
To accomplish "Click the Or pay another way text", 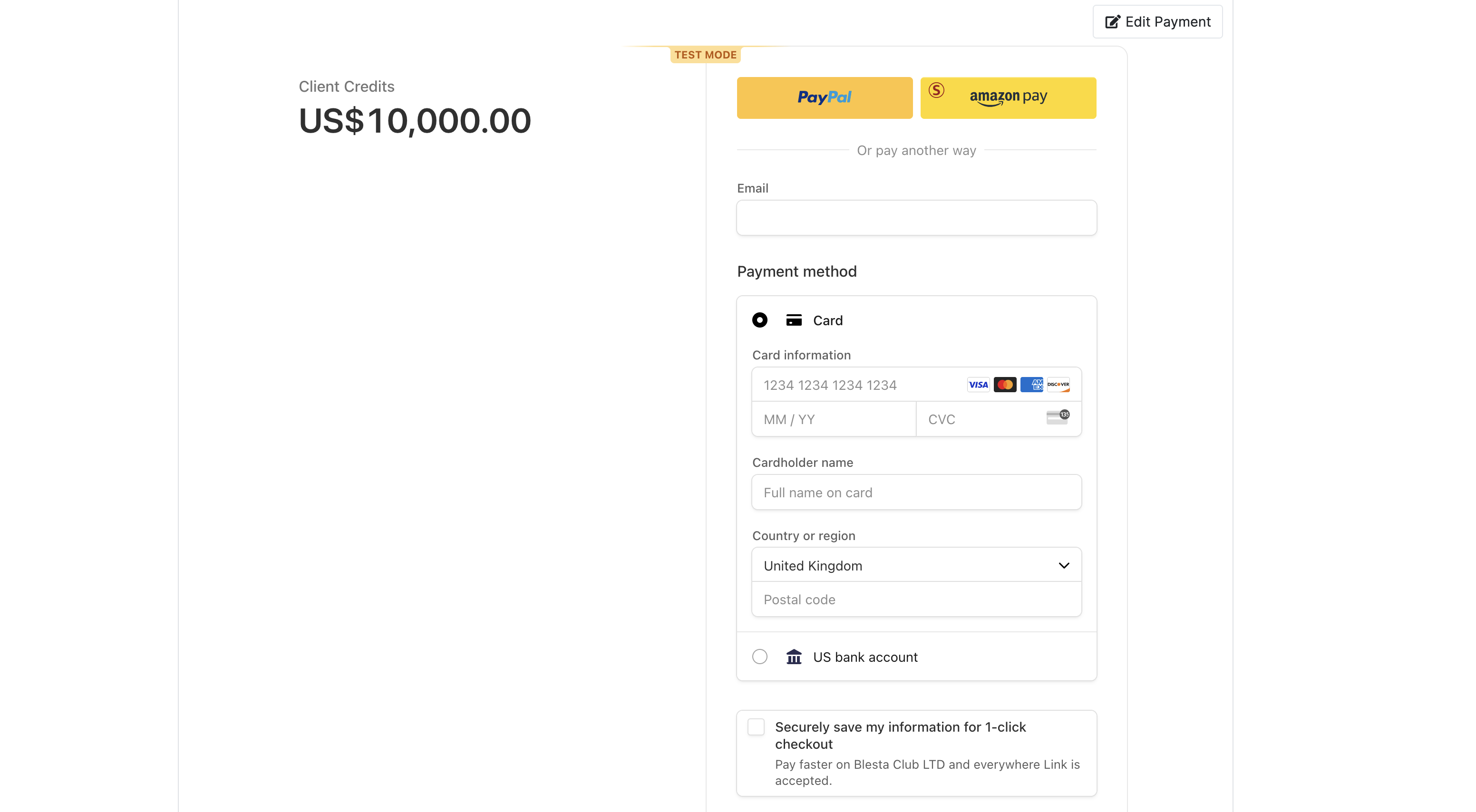I will tap(916, 151).
